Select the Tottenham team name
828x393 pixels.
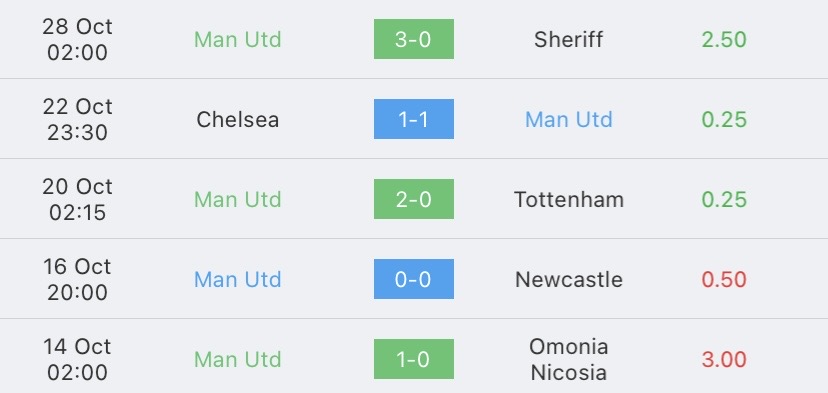[569, 199]
